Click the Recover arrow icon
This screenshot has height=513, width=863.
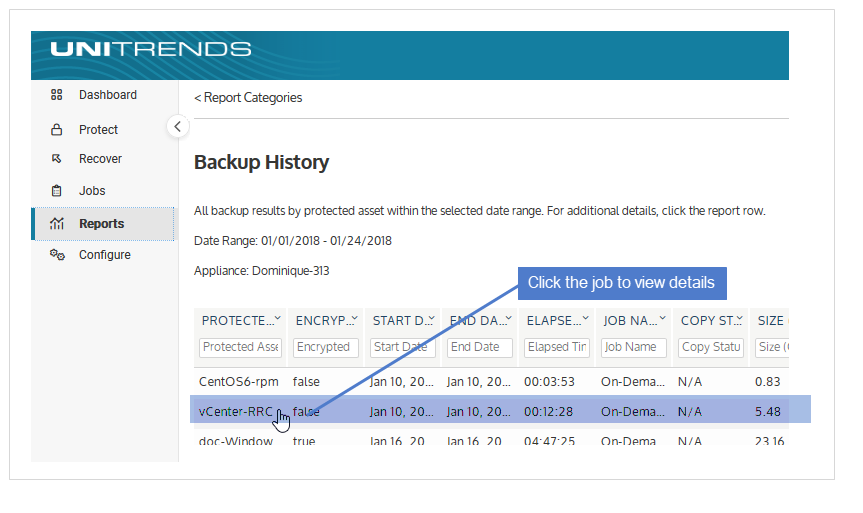click(56, 159)
